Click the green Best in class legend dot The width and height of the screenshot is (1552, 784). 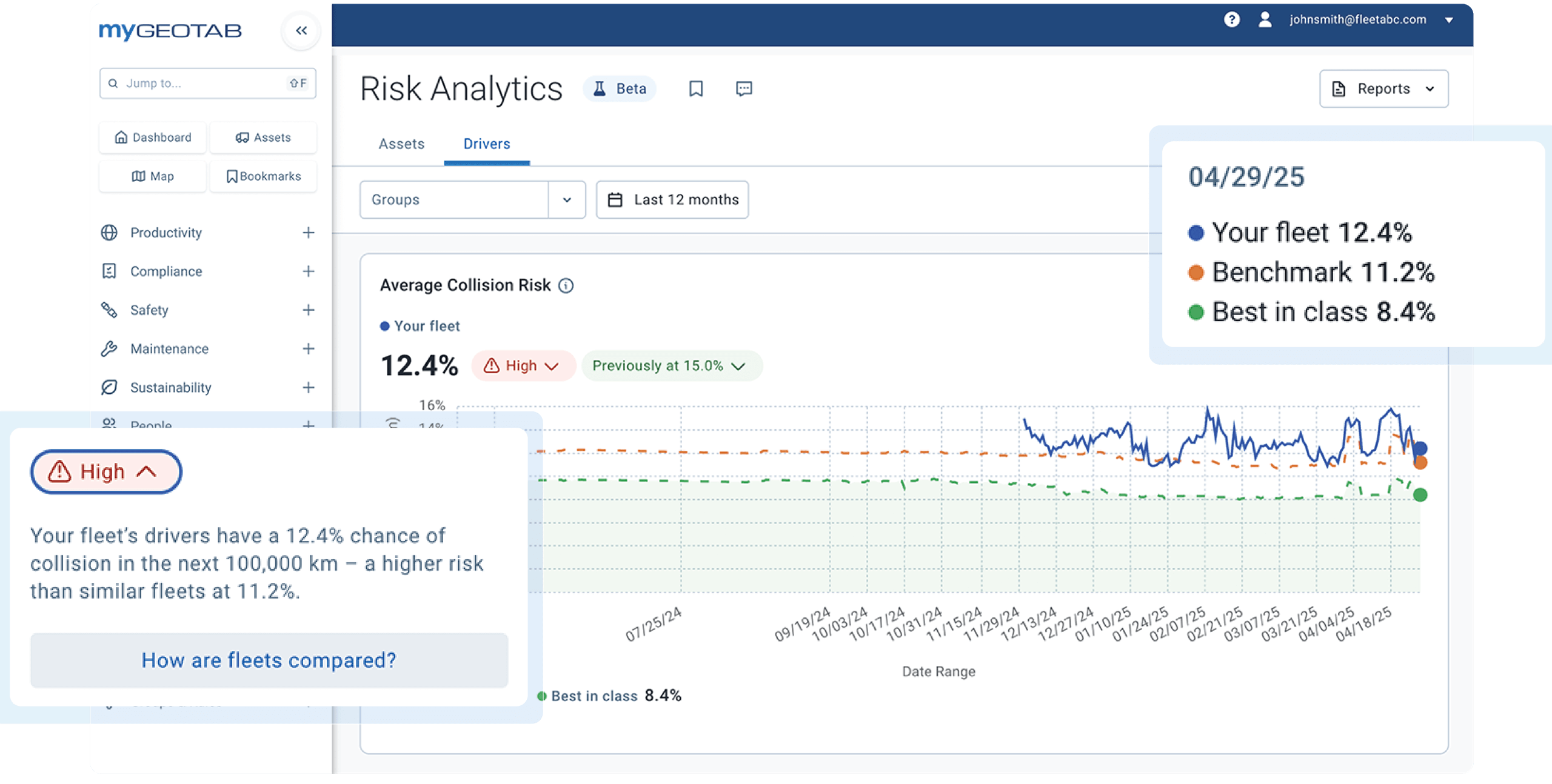coord(542,696)
